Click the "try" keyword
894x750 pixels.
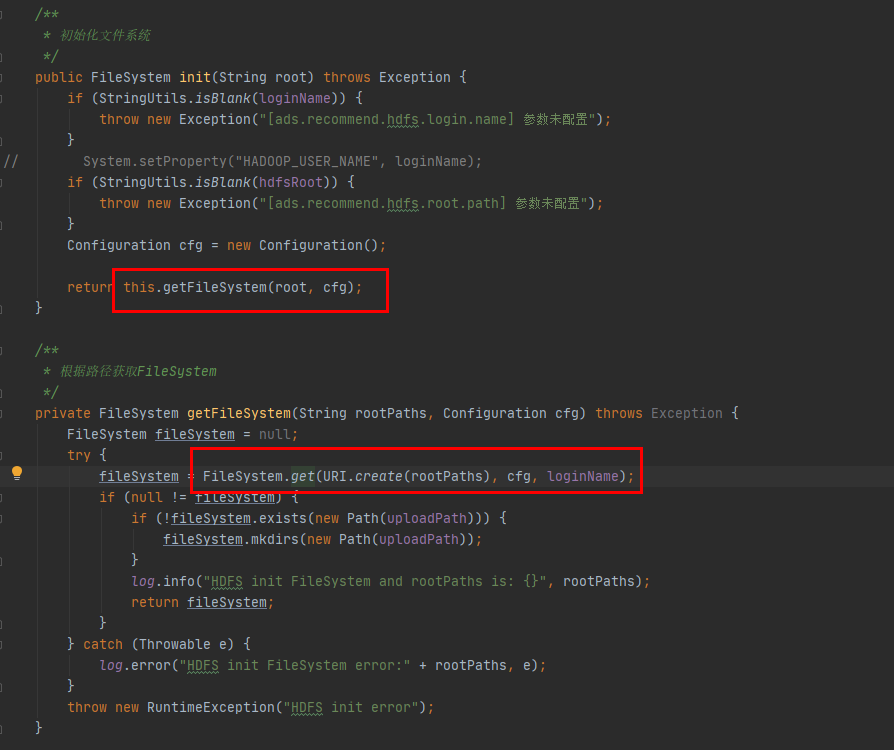point(79,455)
